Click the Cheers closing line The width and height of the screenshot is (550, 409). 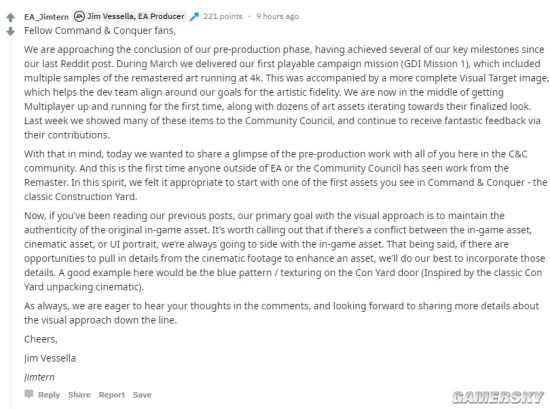click(x=41, y=339)
